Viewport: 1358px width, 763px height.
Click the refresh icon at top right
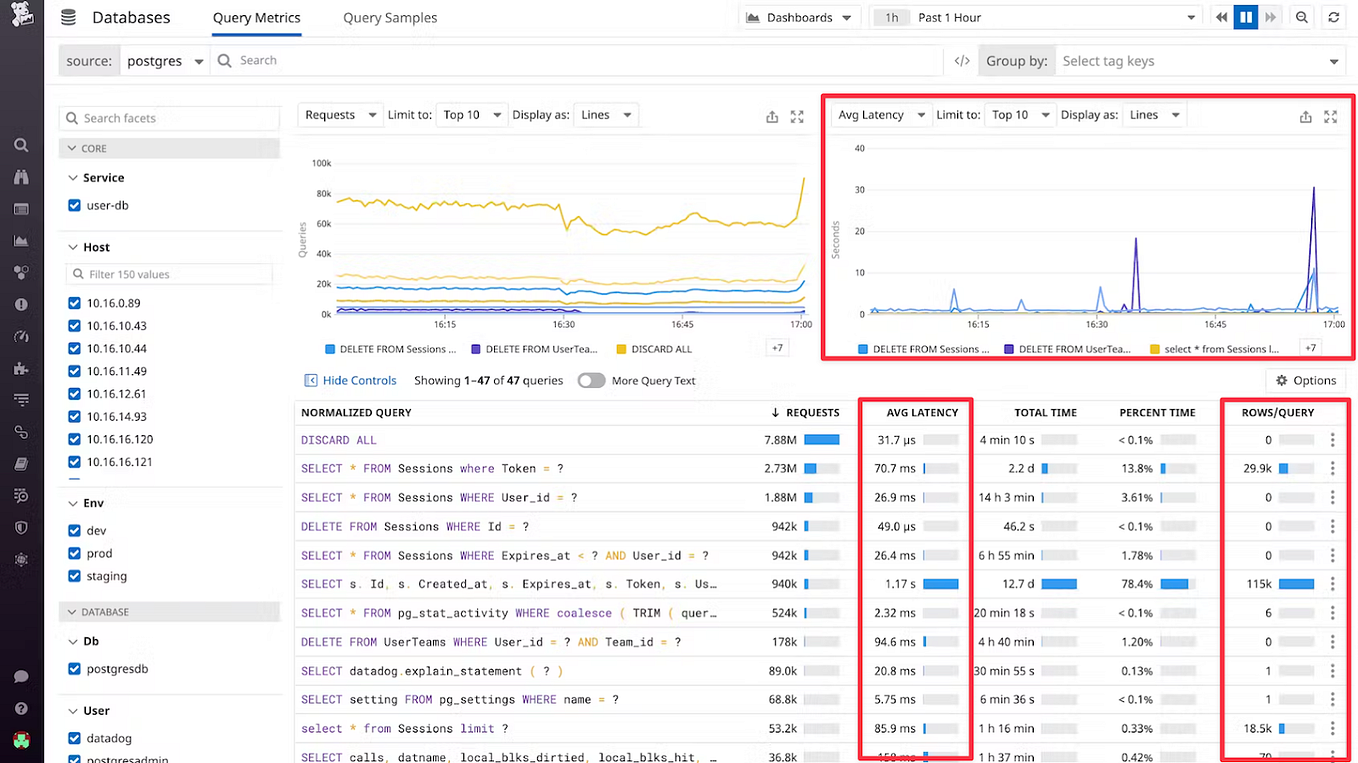1333,17
